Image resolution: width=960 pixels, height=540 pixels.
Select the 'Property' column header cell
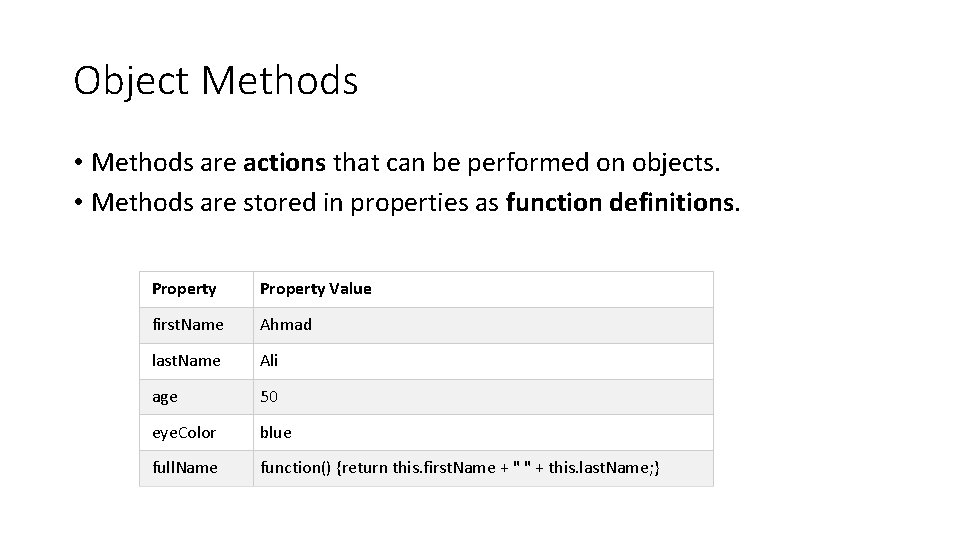[197, 290]
